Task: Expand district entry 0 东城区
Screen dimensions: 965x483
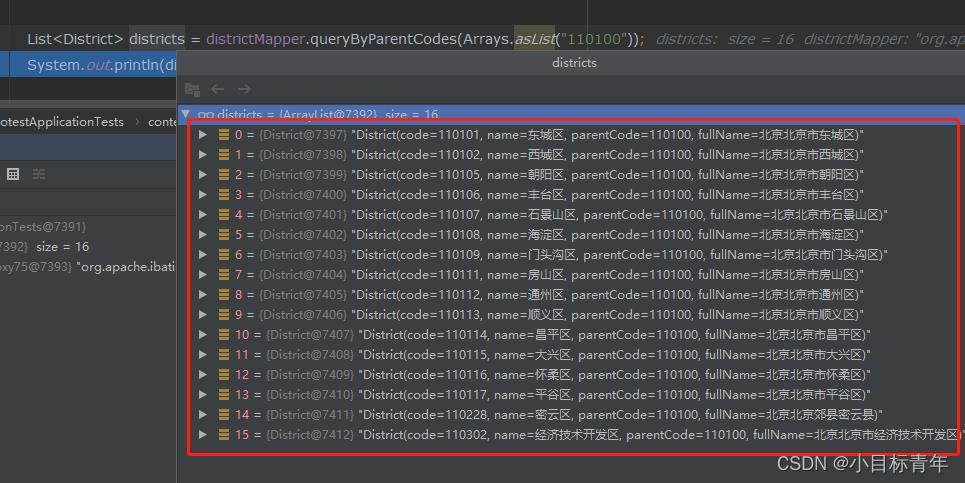Action: 202,134
